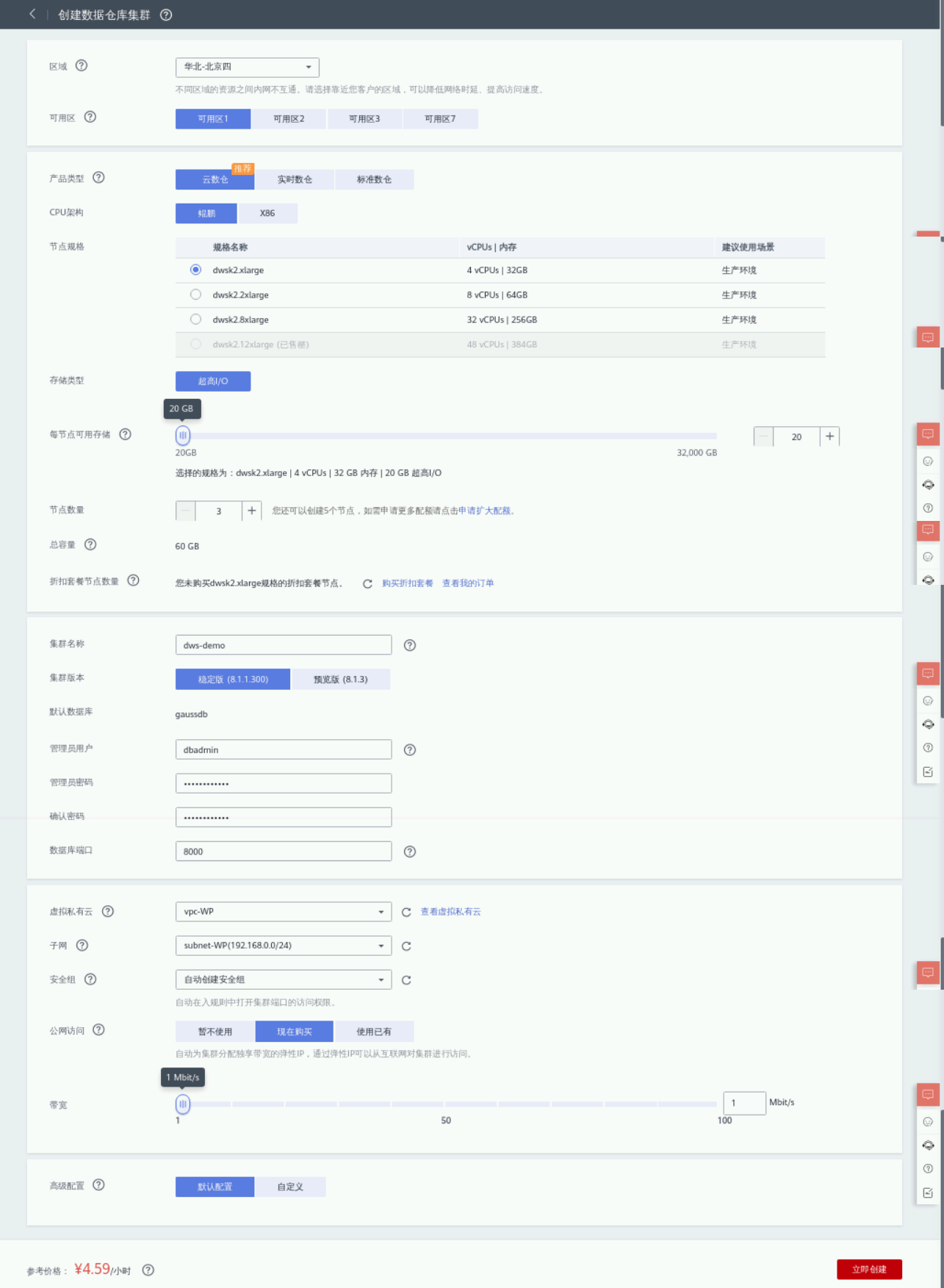Show help for 折扣套餐节点数量
The image size is (944, 1288).
coord(133,580)
